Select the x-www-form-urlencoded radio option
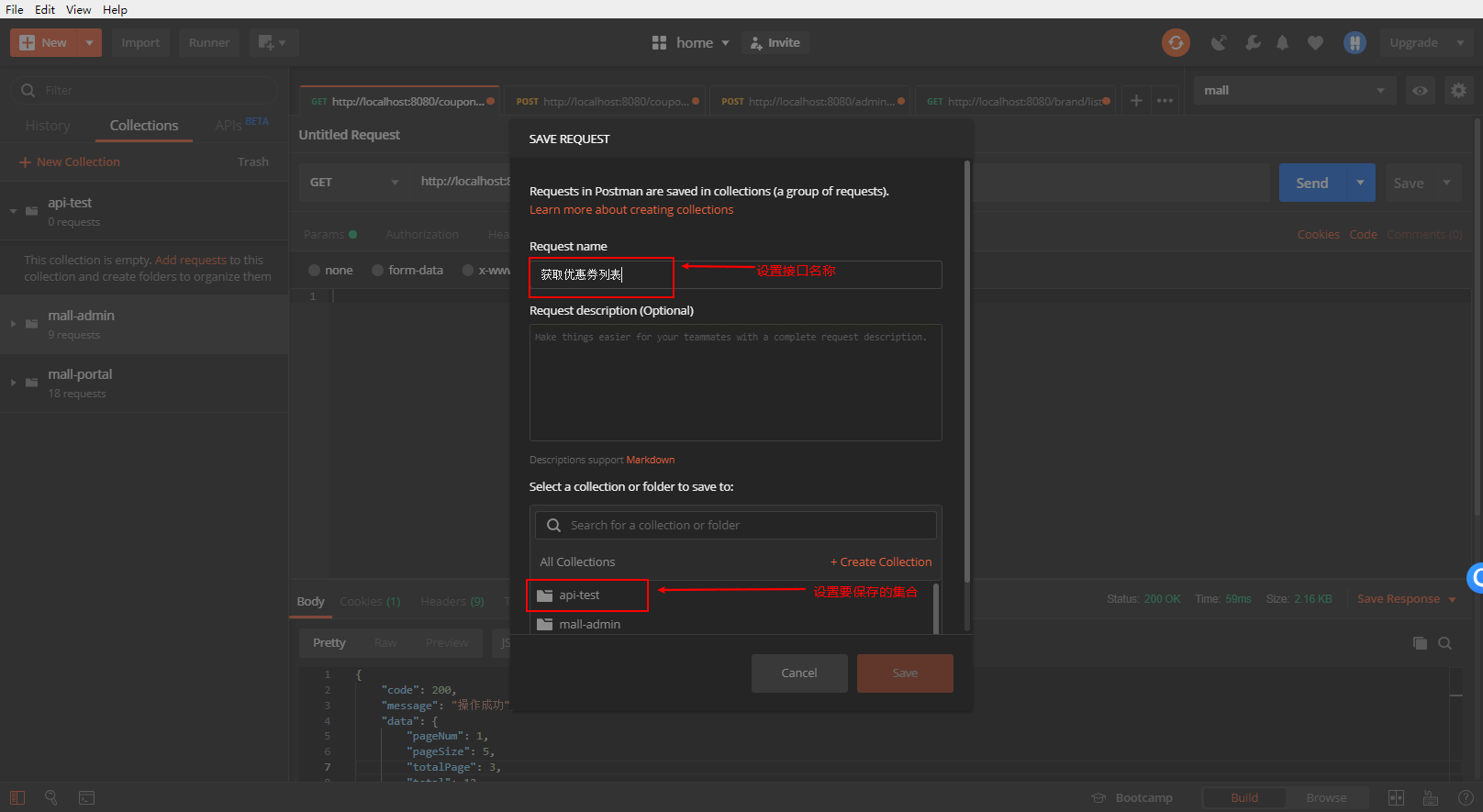1483x812 pixels. 468,270
